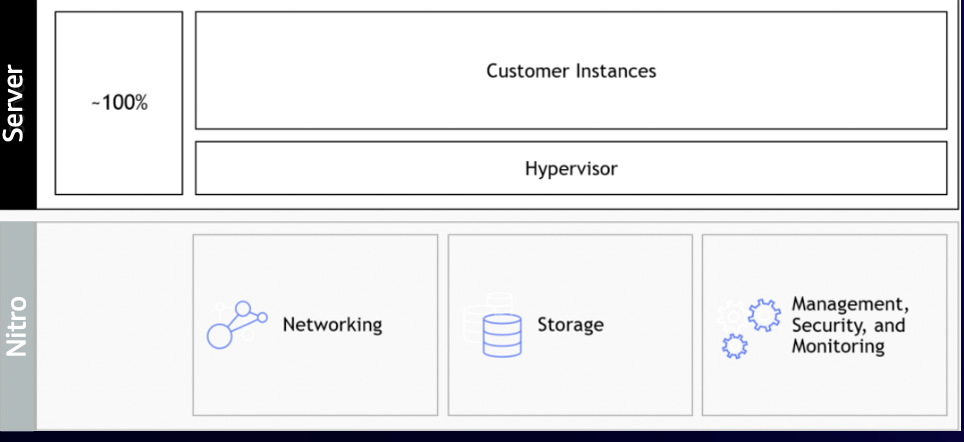Viewport: 964px width, 442px height.
Task: Click the large gear icon beside Management
Action: click(765, 314)
